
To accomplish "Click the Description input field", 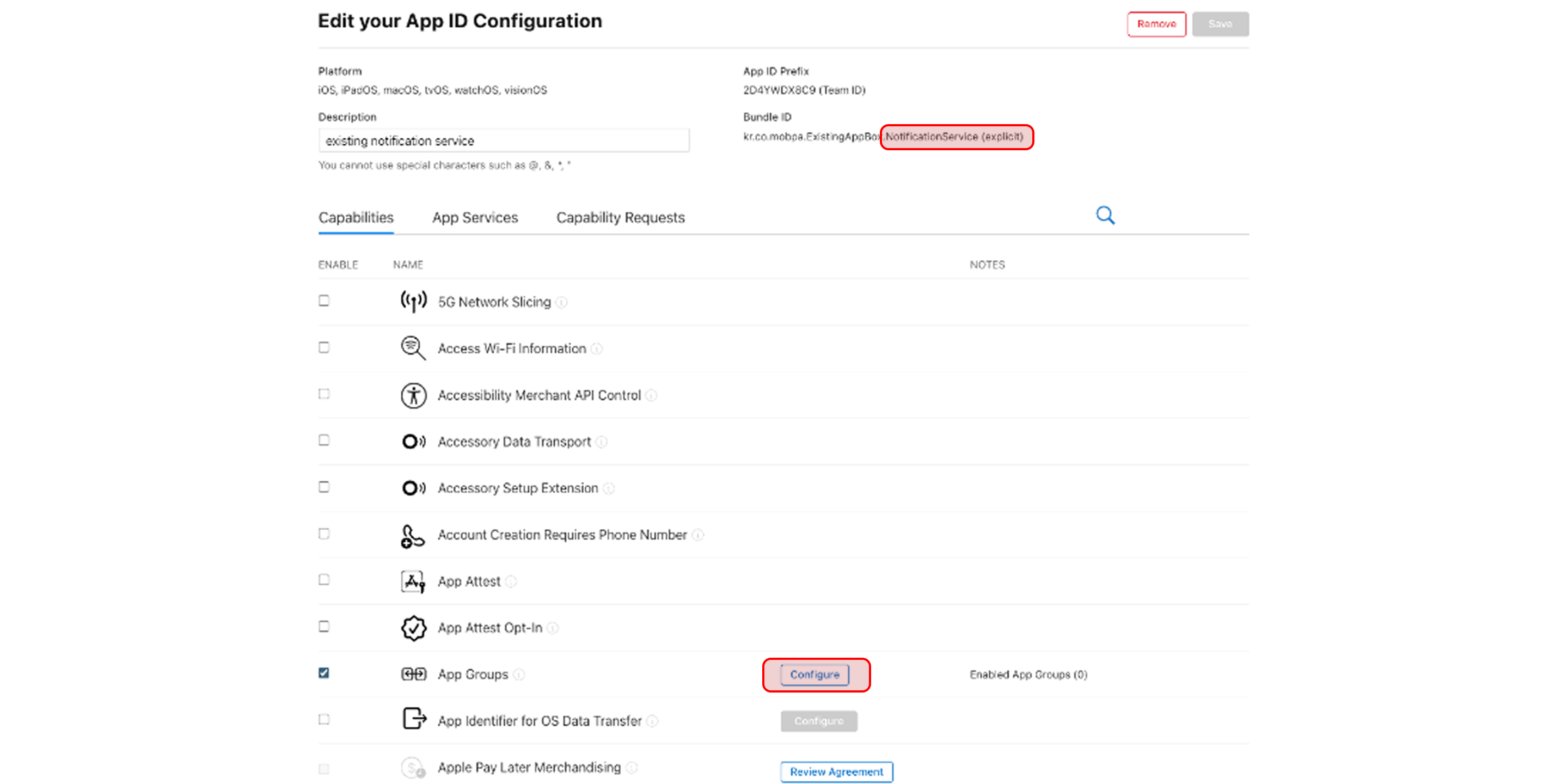I will 504,140.
